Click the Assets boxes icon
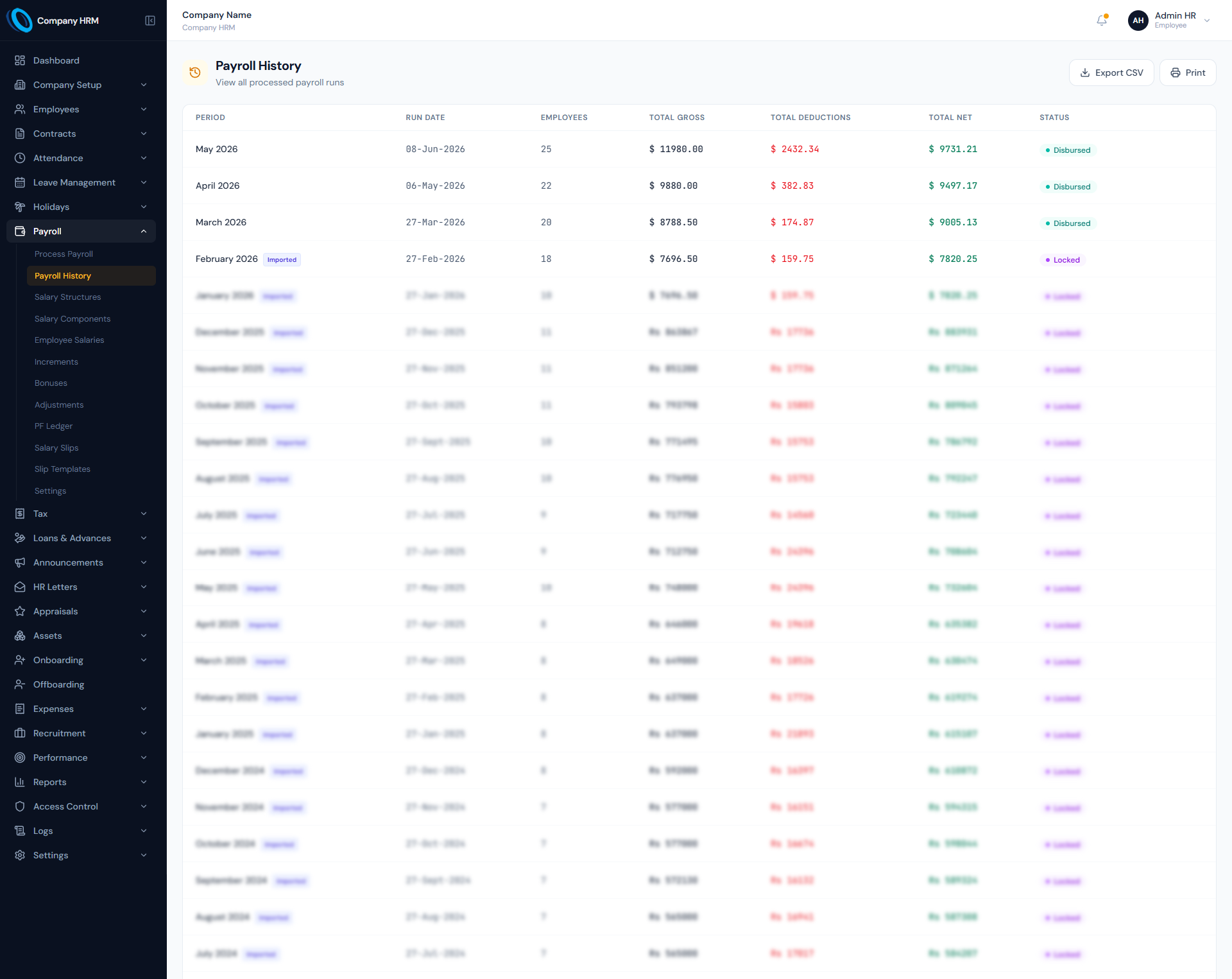 pos(20,636)
